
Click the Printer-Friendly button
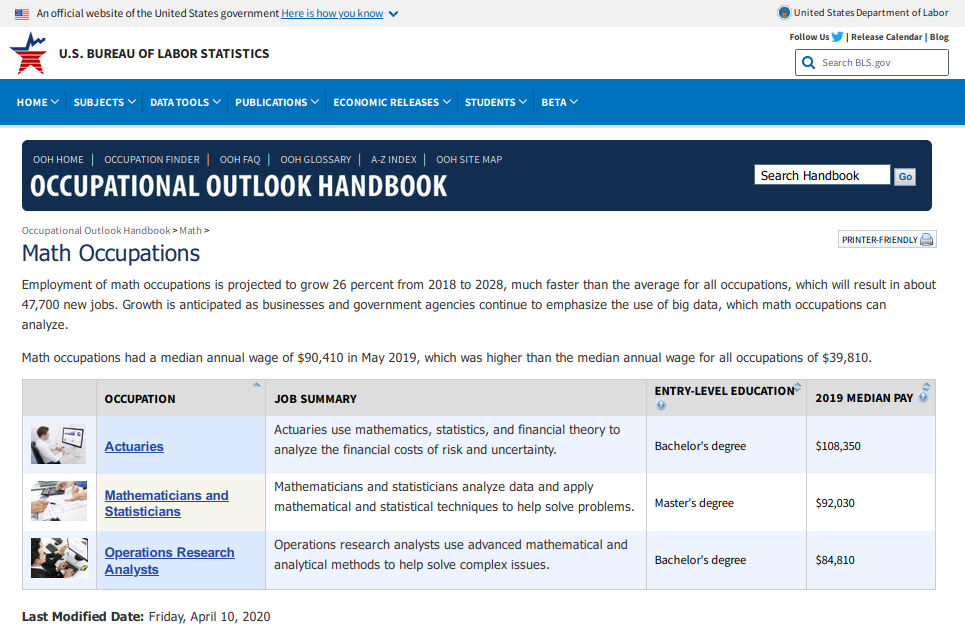tap(887, 239)
